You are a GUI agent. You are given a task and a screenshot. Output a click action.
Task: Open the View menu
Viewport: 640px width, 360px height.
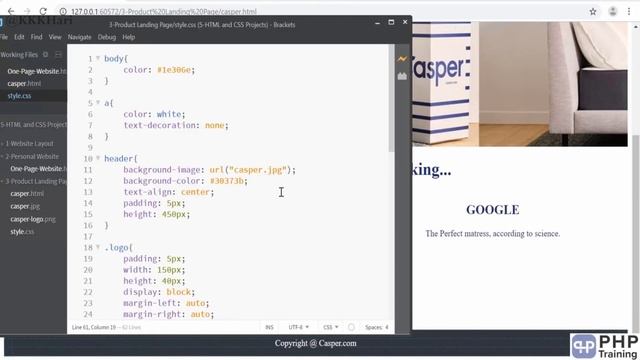pos(55,37)
